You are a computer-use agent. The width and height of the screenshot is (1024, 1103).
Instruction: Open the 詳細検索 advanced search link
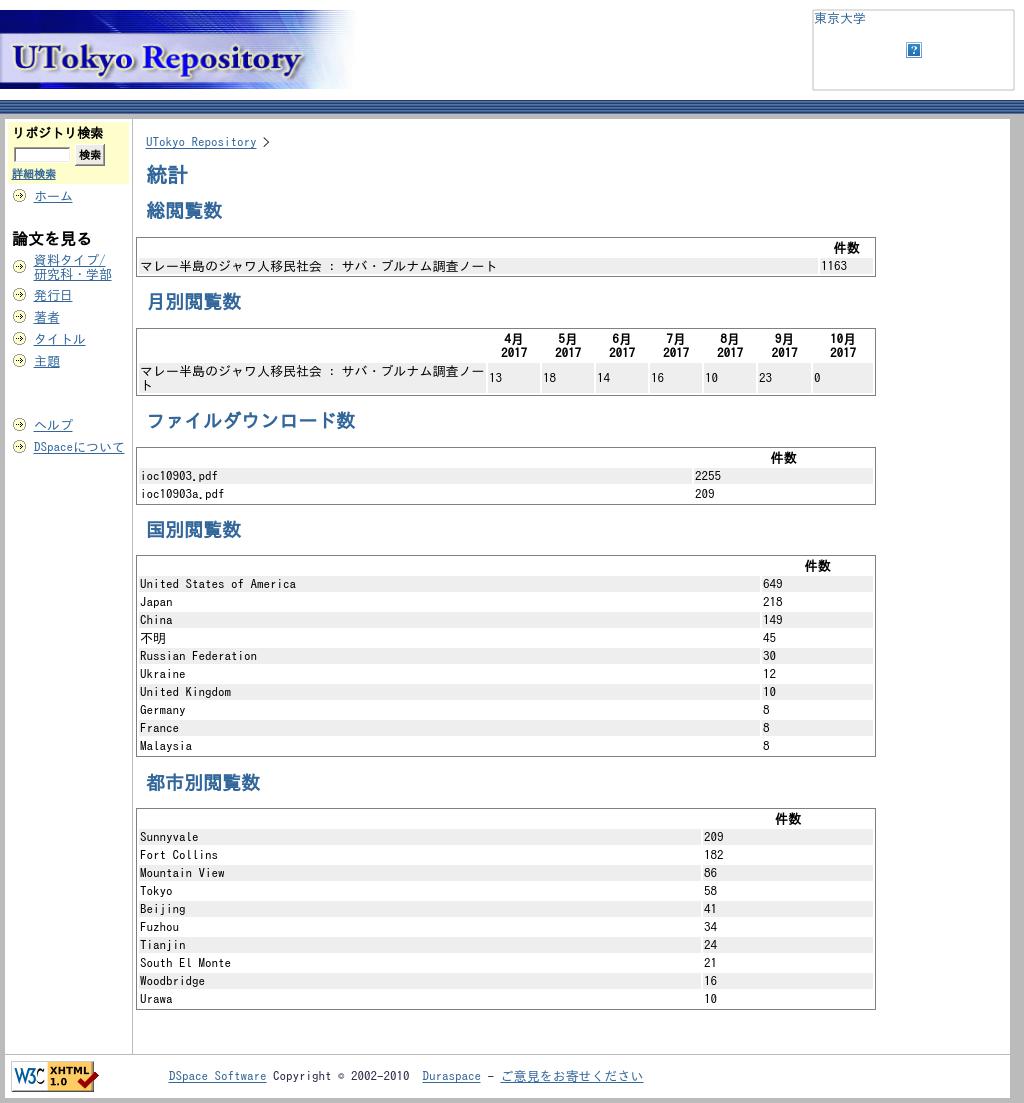click(x=34, y=174)
